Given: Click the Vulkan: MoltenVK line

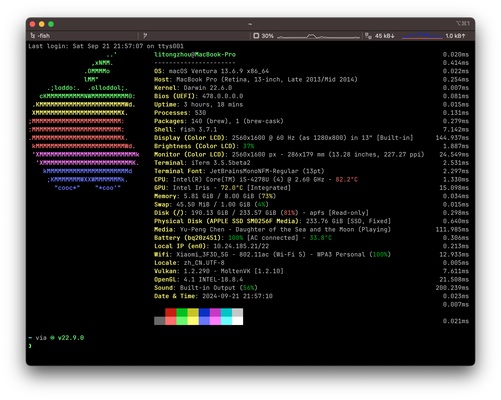Looking at the screenshot, I should 219,271.
